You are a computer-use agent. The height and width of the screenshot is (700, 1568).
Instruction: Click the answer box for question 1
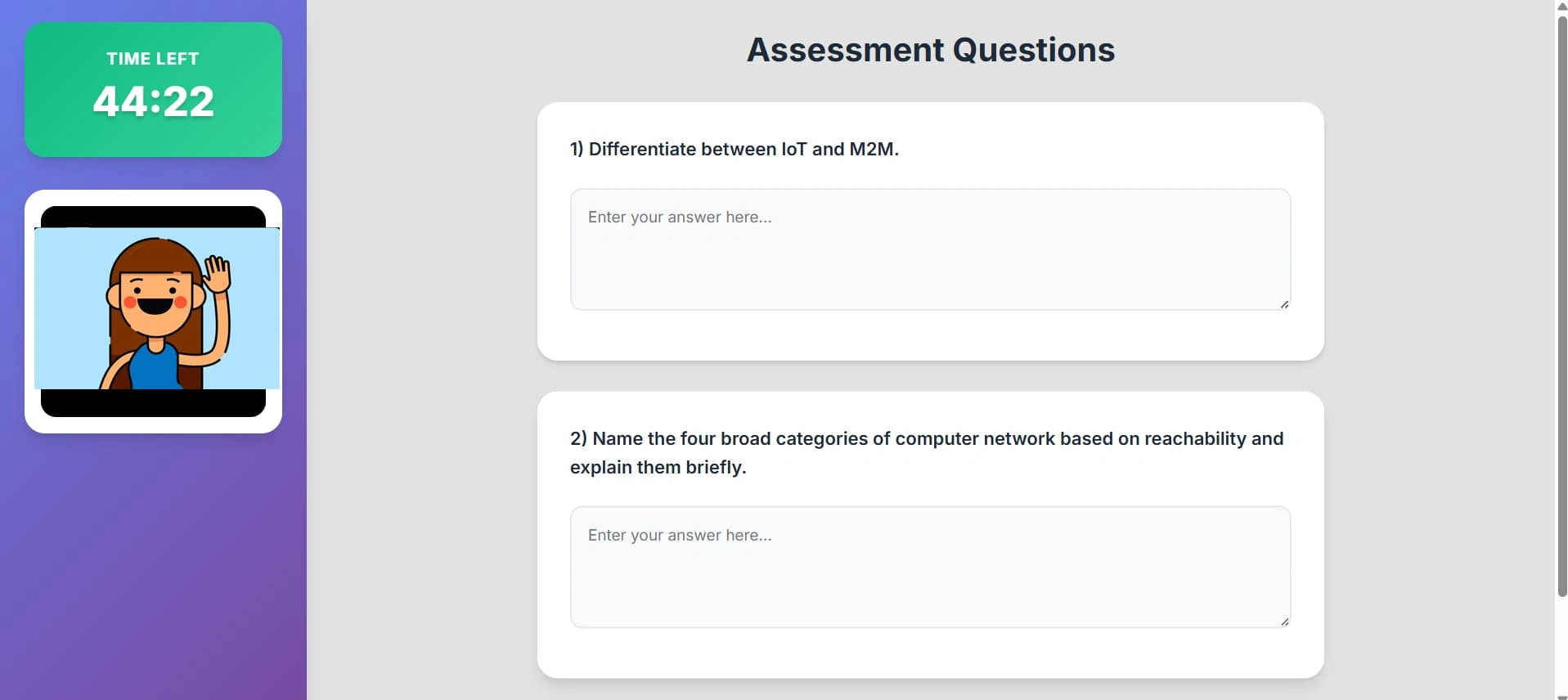930,249
